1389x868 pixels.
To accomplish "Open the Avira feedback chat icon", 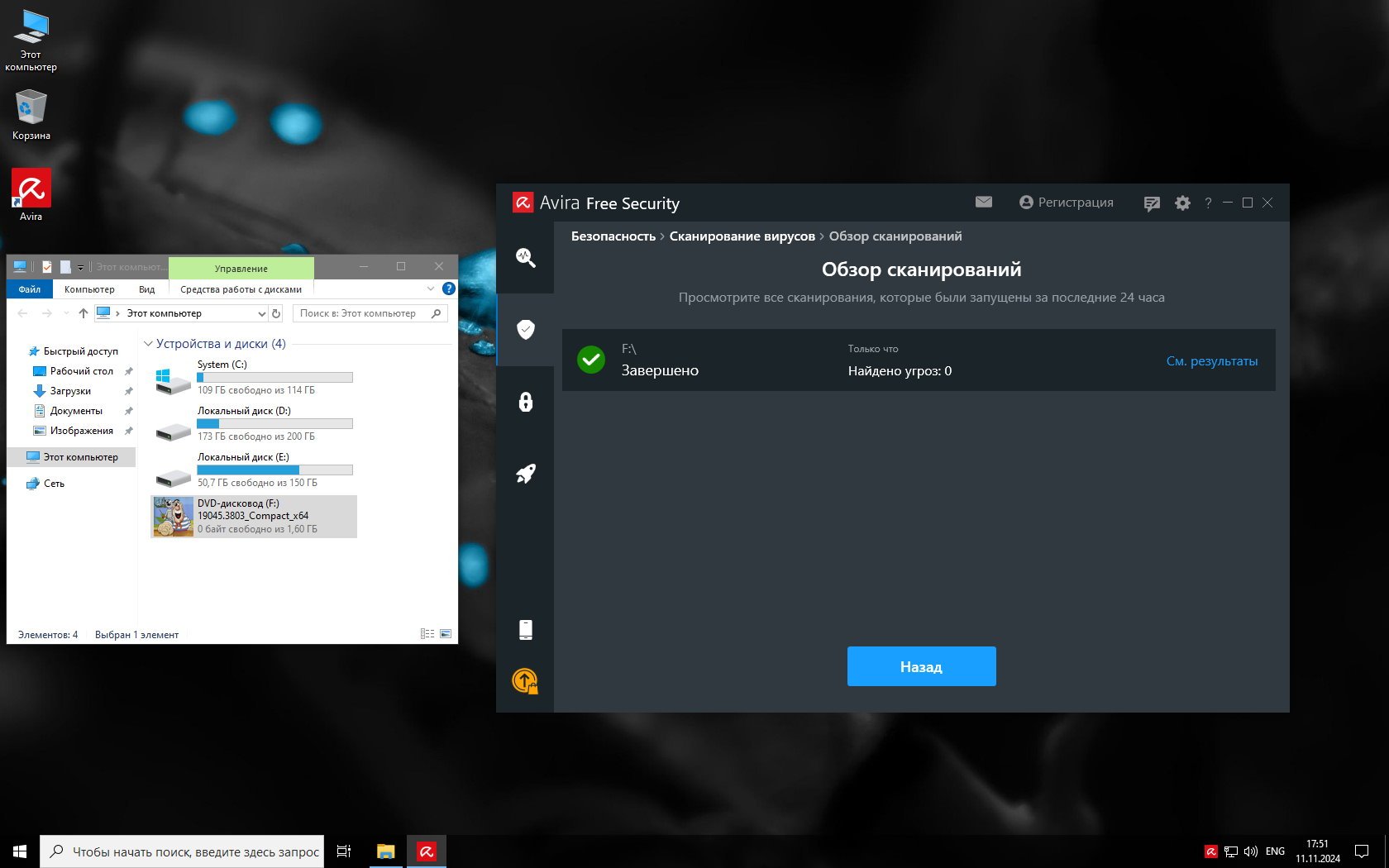I will 1152,203.
